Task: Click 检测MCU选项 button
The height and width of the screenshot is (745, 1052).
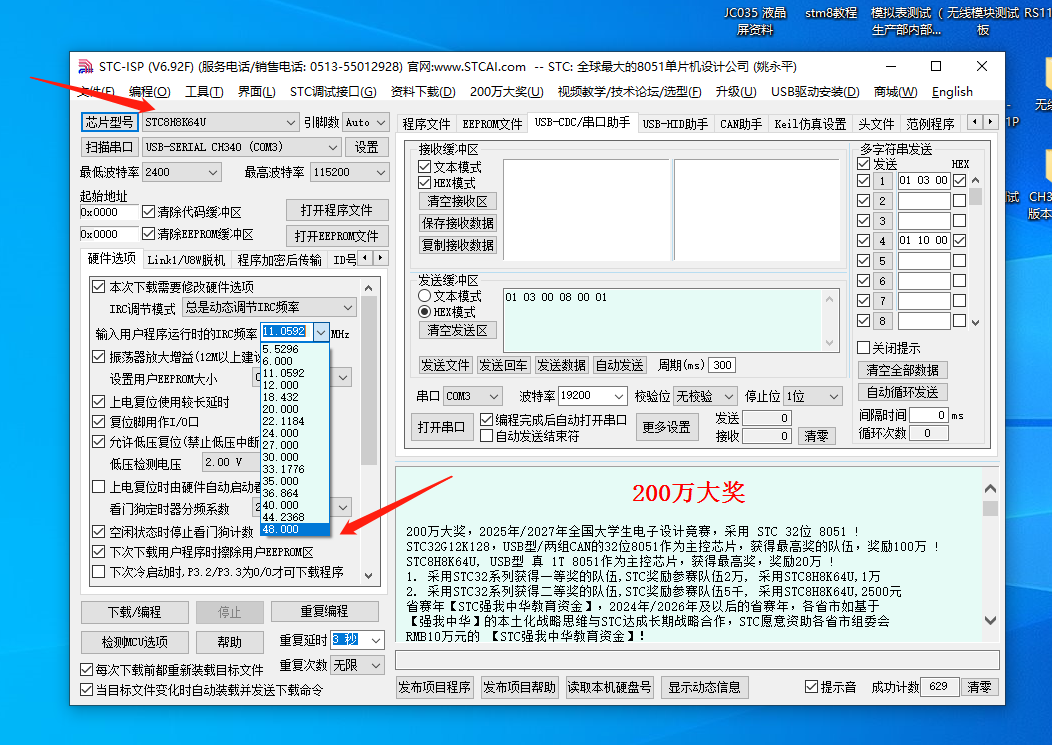Action: point(135,642)
